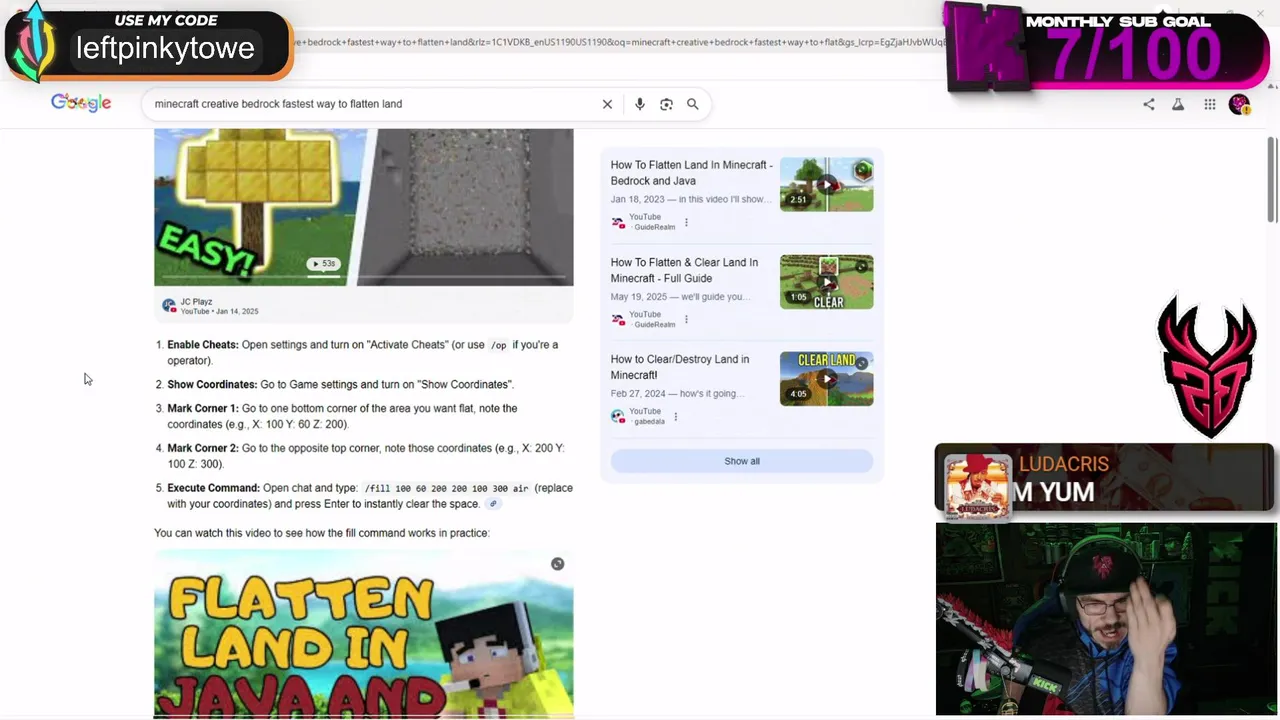Viewport: 1280px width, 720px height.
Task: Play the 2:51 GuideRealm video thumbnail
Action: (x=826, y=184)
